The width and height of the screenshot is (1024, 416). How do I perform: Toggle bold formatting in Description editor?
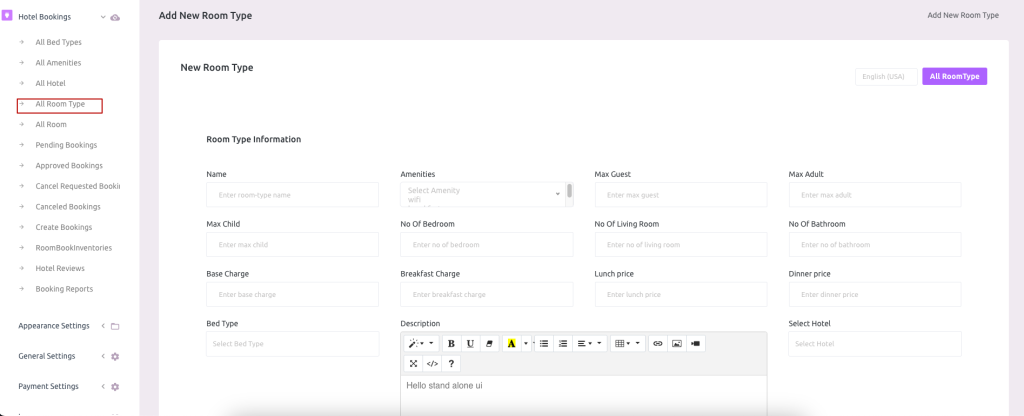tap(451, 344)
